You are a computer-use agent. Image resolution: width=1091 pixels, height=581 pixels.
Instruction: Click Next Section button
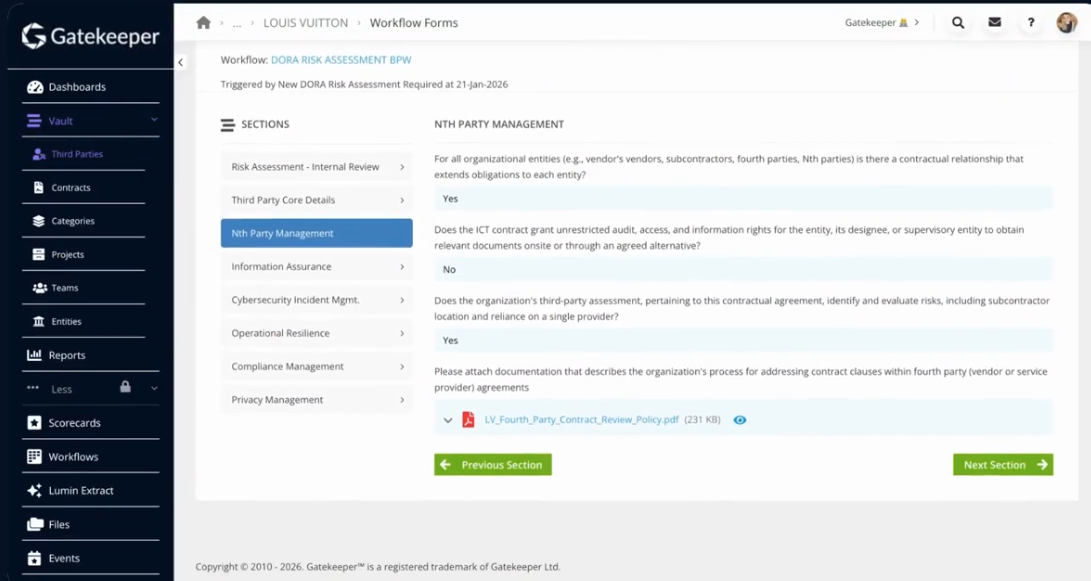coord(1003,465)
